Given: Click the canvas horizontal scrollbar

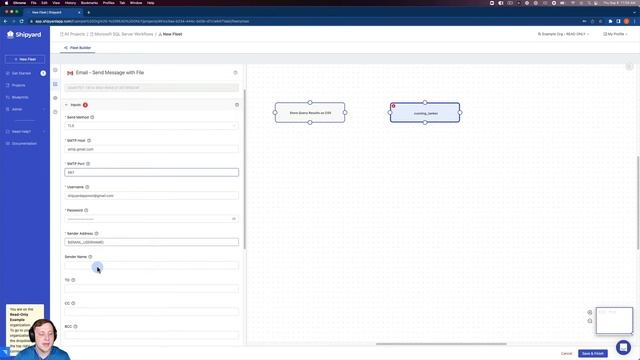Looking at the screenshot, I should 441,344.
